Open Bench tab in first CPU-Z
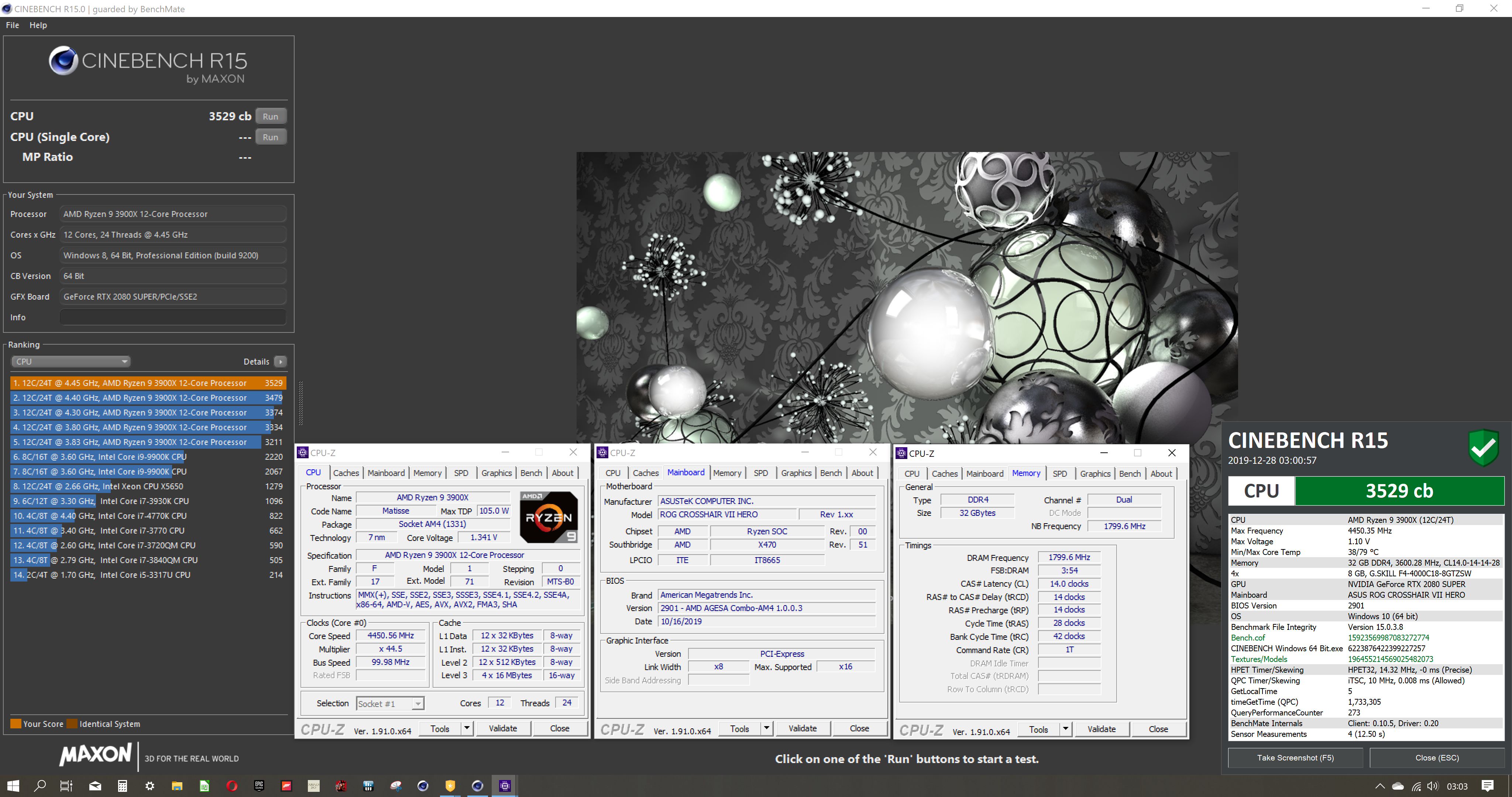Screen dimensions: 1512x797 tap(531, 473)
